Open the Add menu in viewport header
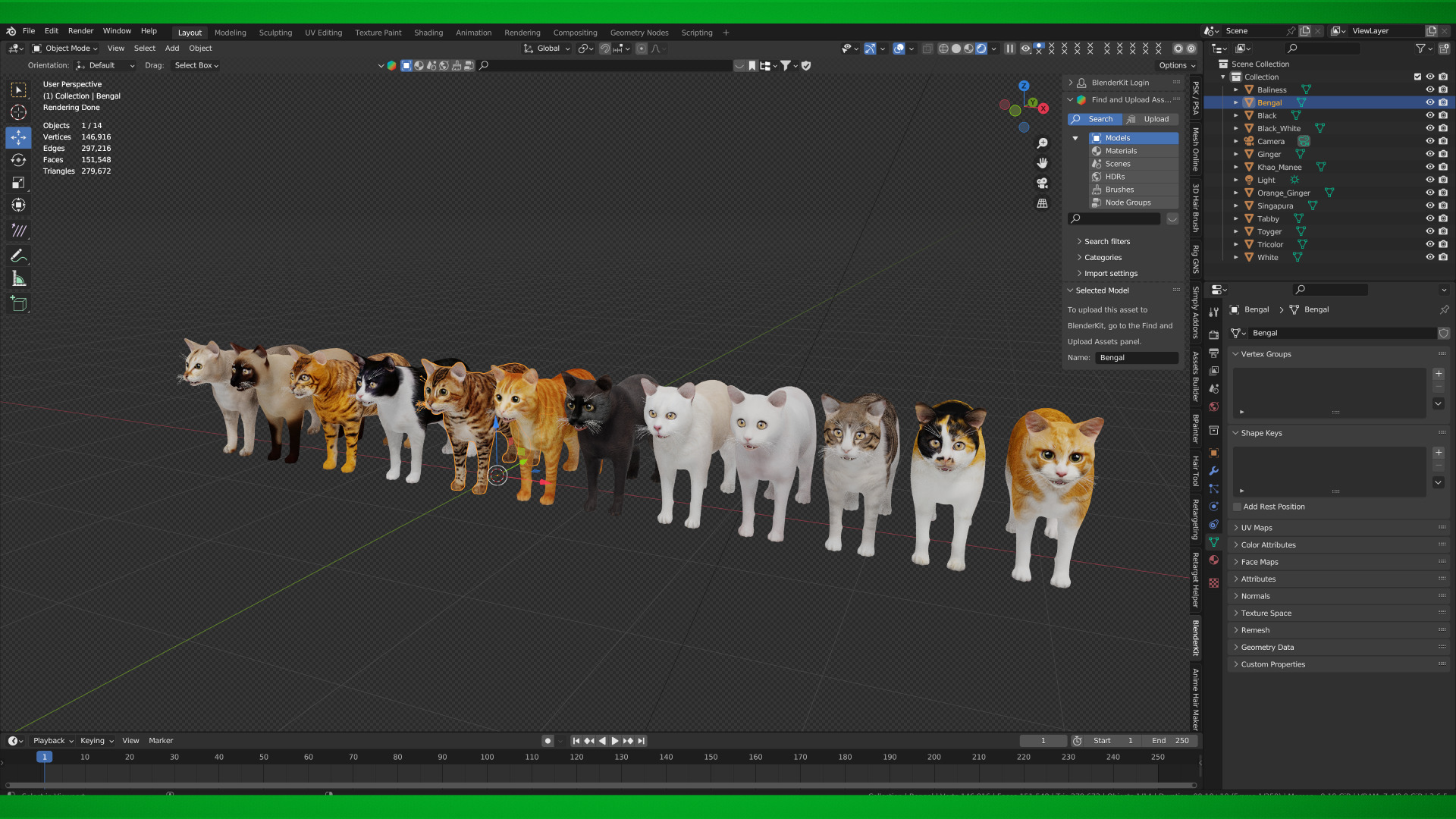 172,49
